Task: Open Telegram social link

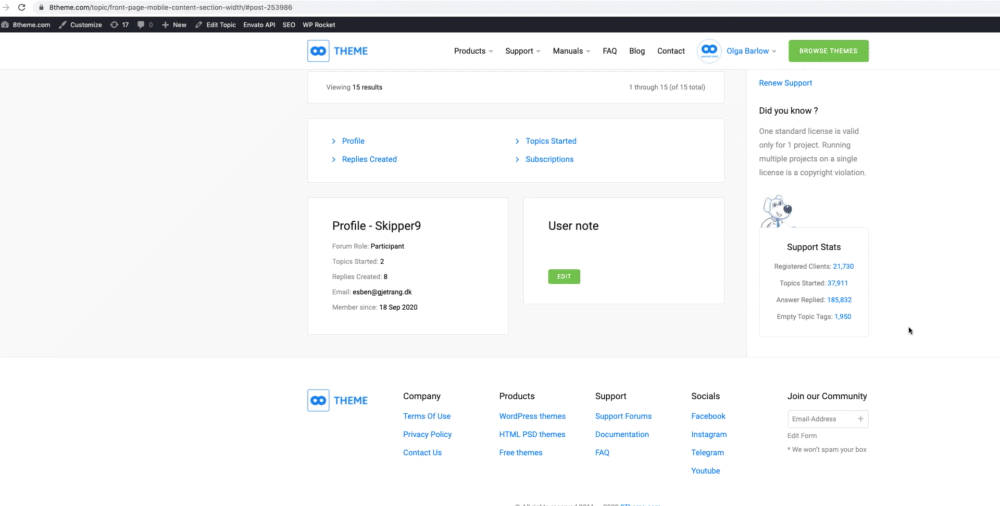Action: (x=708, y=452)
